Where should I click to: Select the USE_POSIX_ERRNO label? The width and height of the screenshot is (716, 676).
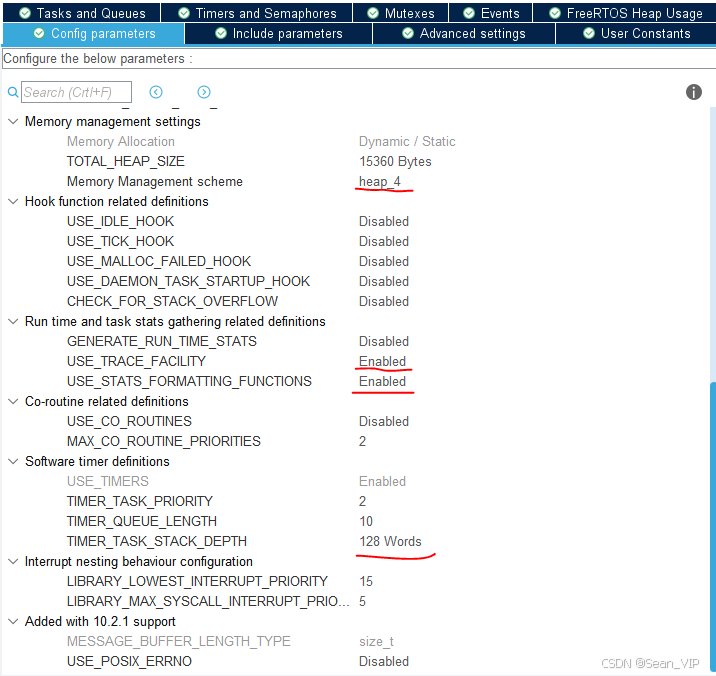click(x=129, y=661)
